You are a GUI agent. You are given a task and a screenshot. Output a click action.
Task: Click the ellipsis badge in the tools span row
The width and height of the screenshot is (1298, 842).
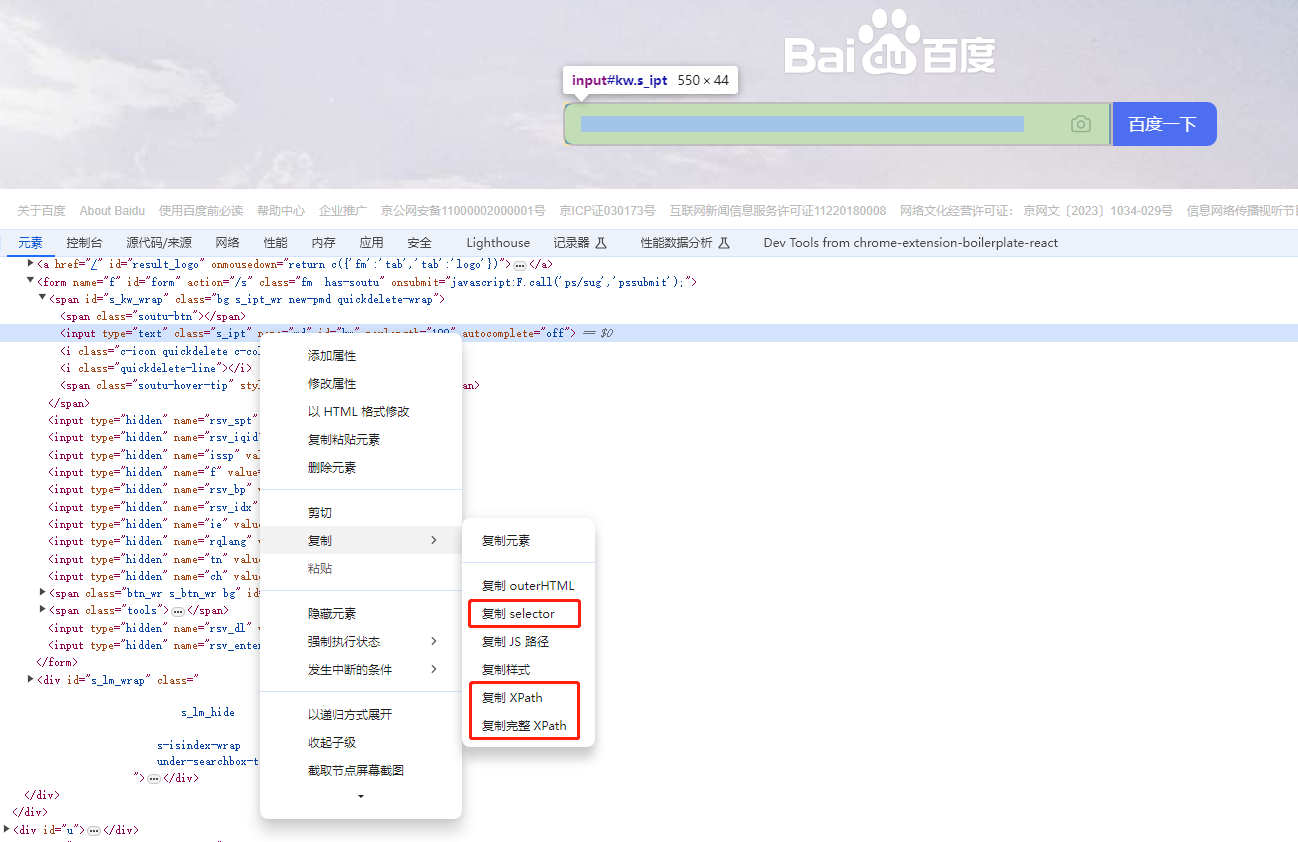pos(177,611)
